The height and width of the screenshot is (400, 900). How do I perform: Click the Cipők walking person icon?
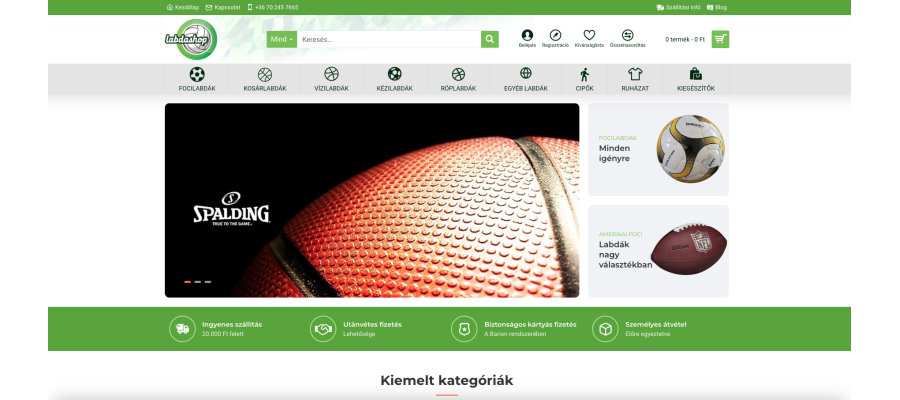[x=584, y=75]
